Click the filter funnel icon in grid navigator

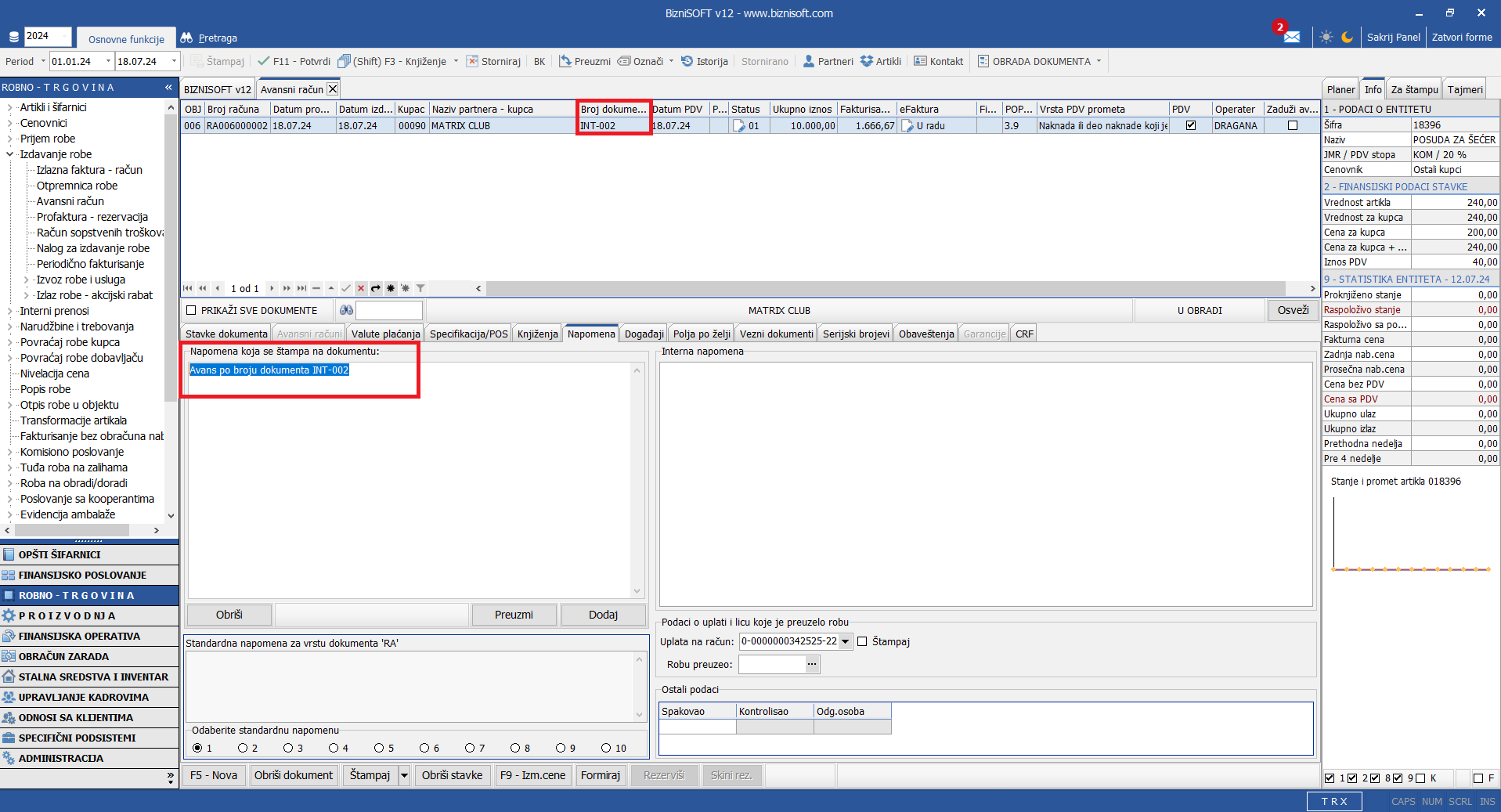coord(420,288)
